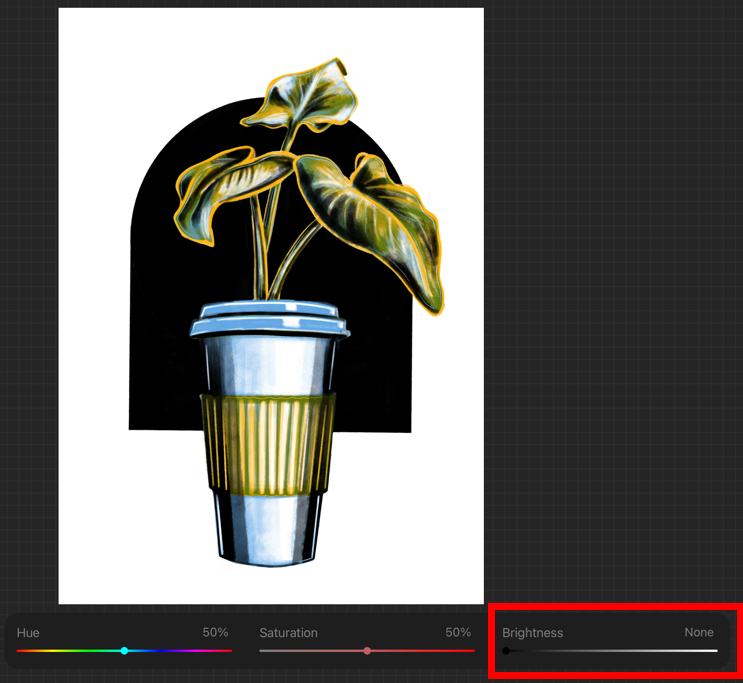The image size is (743, 683).
Task: Click the Brightness None value
Action: (699, 633)
